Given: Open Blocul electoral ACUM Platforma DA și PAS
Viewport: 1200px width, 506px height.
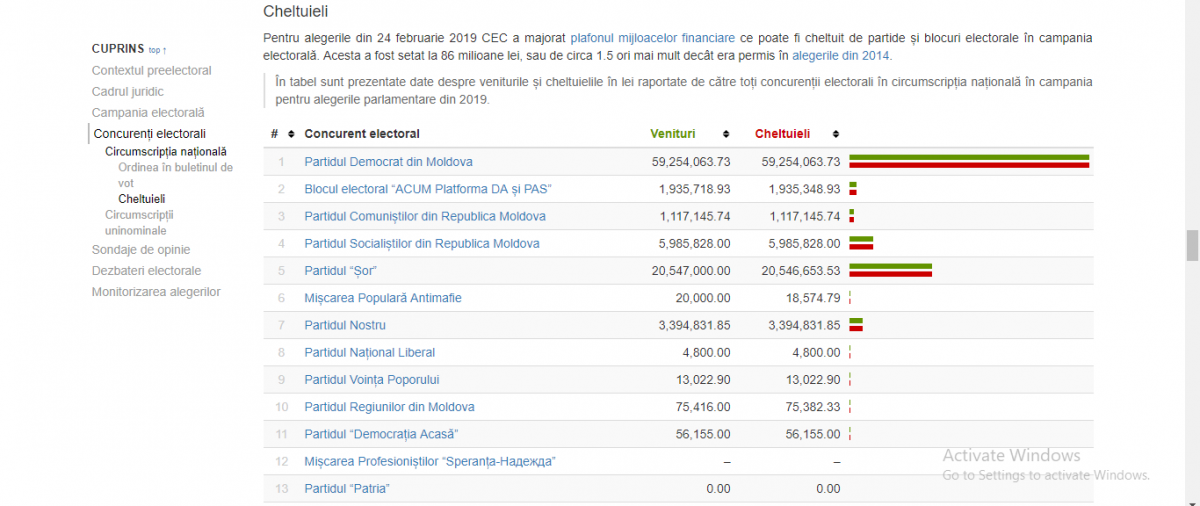Looking at the screenshot, I should coord(429,189).
